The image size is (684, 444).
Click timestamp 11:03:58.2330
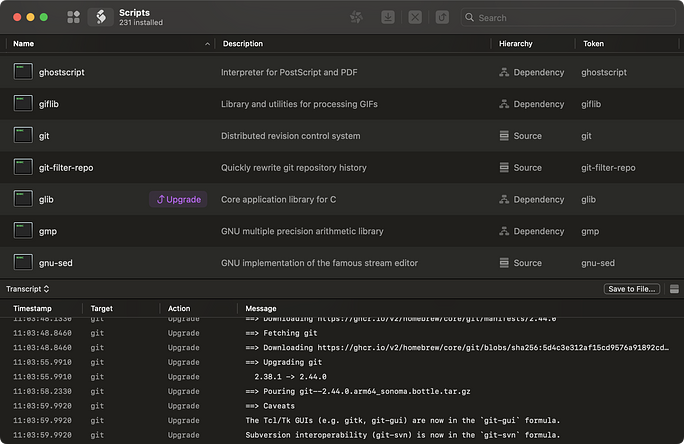(x=42, y=391)
